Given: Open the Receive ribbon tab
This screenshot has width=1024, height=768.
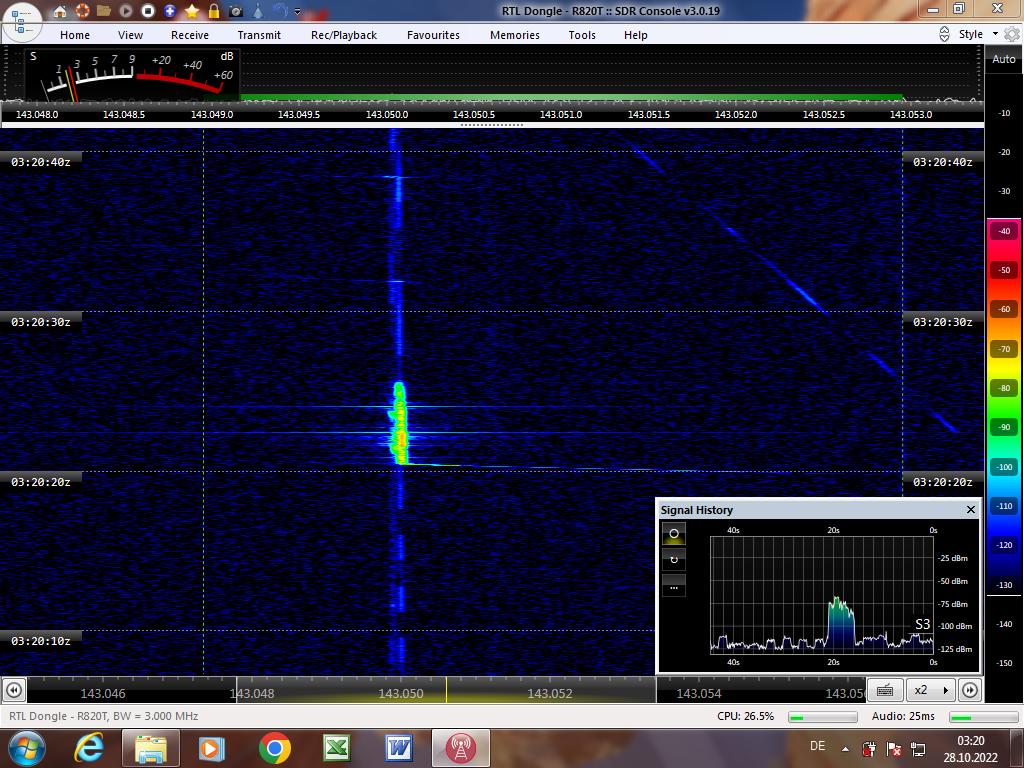Looking at the screenshot, I should coord(190,35).
